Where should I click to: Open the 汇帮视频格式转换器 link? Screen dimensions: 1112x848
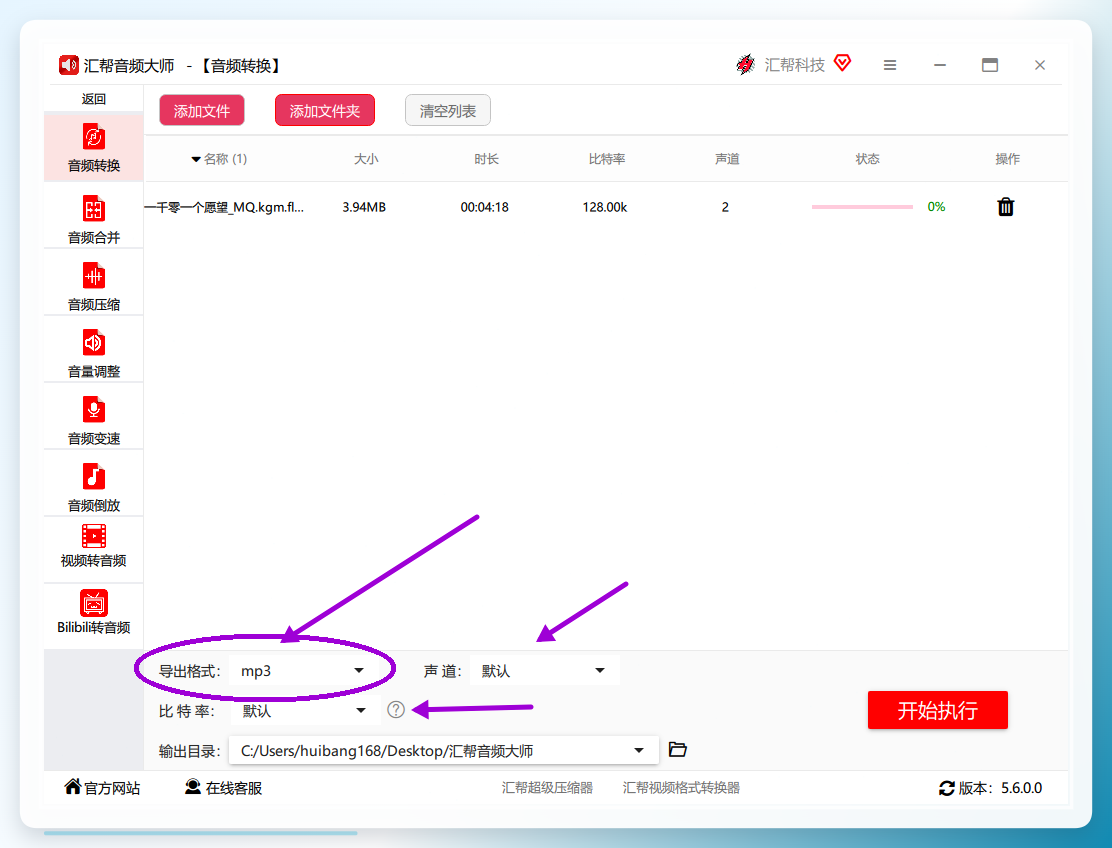(681, 788)
